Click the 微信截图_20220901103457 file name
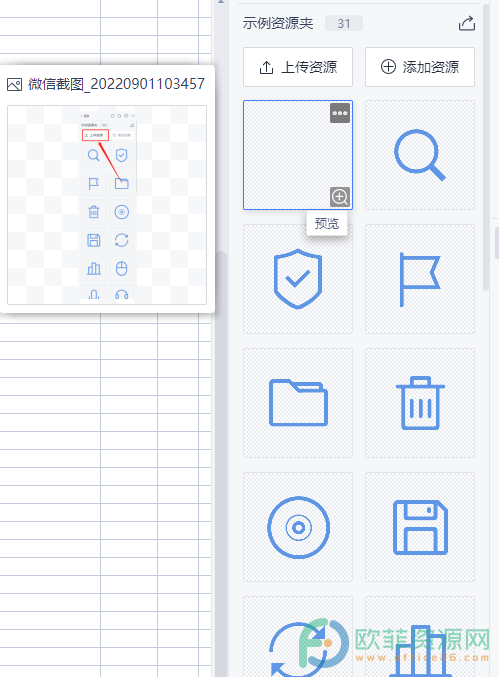The height and width of the screenshot is (677, 499). click(117, 84)
